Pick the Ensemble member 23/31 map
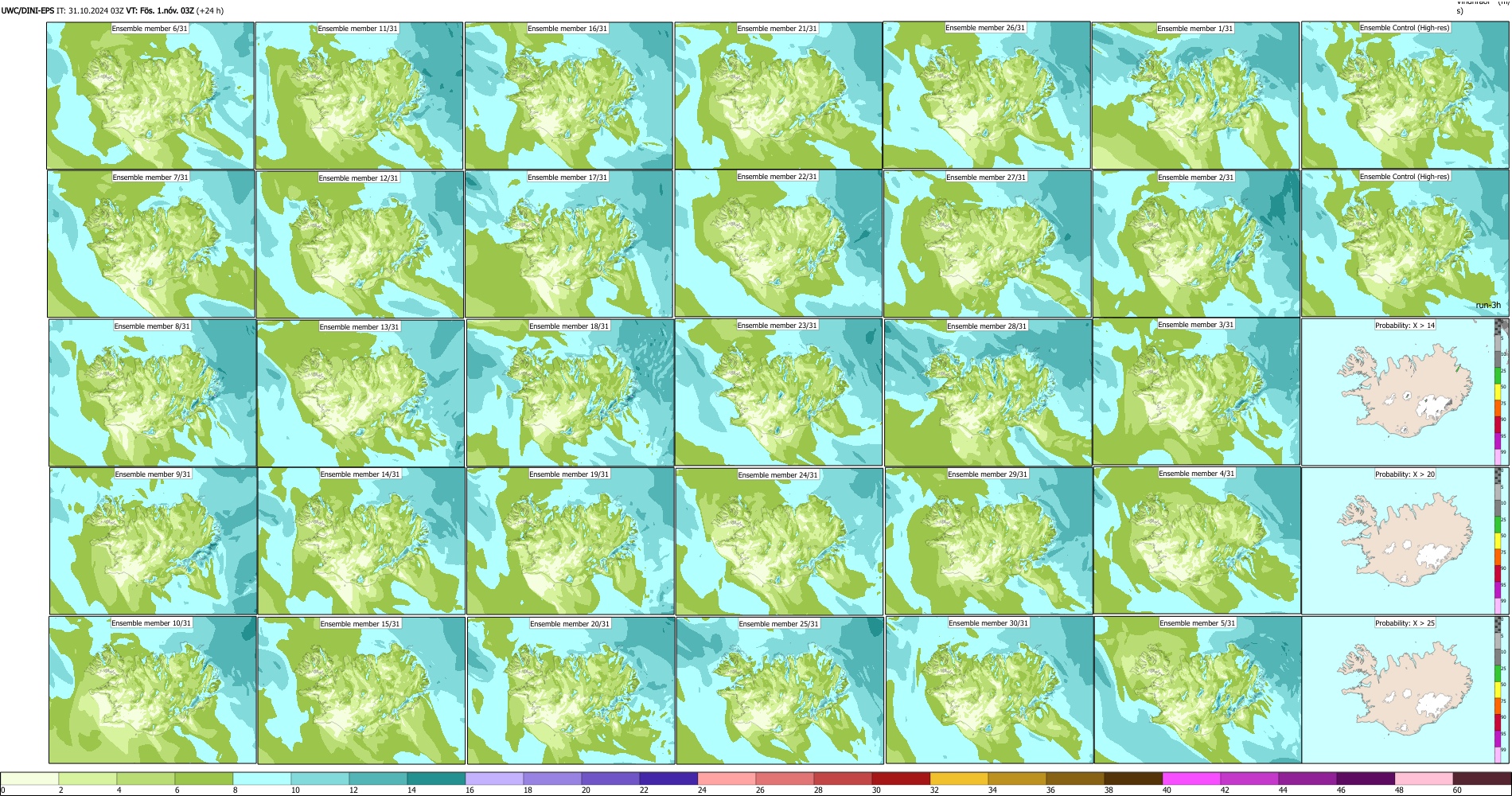 [778, 392]
